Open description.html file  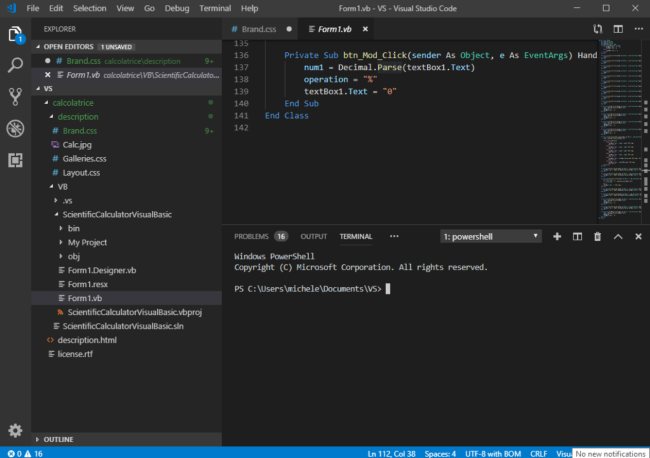87,340
